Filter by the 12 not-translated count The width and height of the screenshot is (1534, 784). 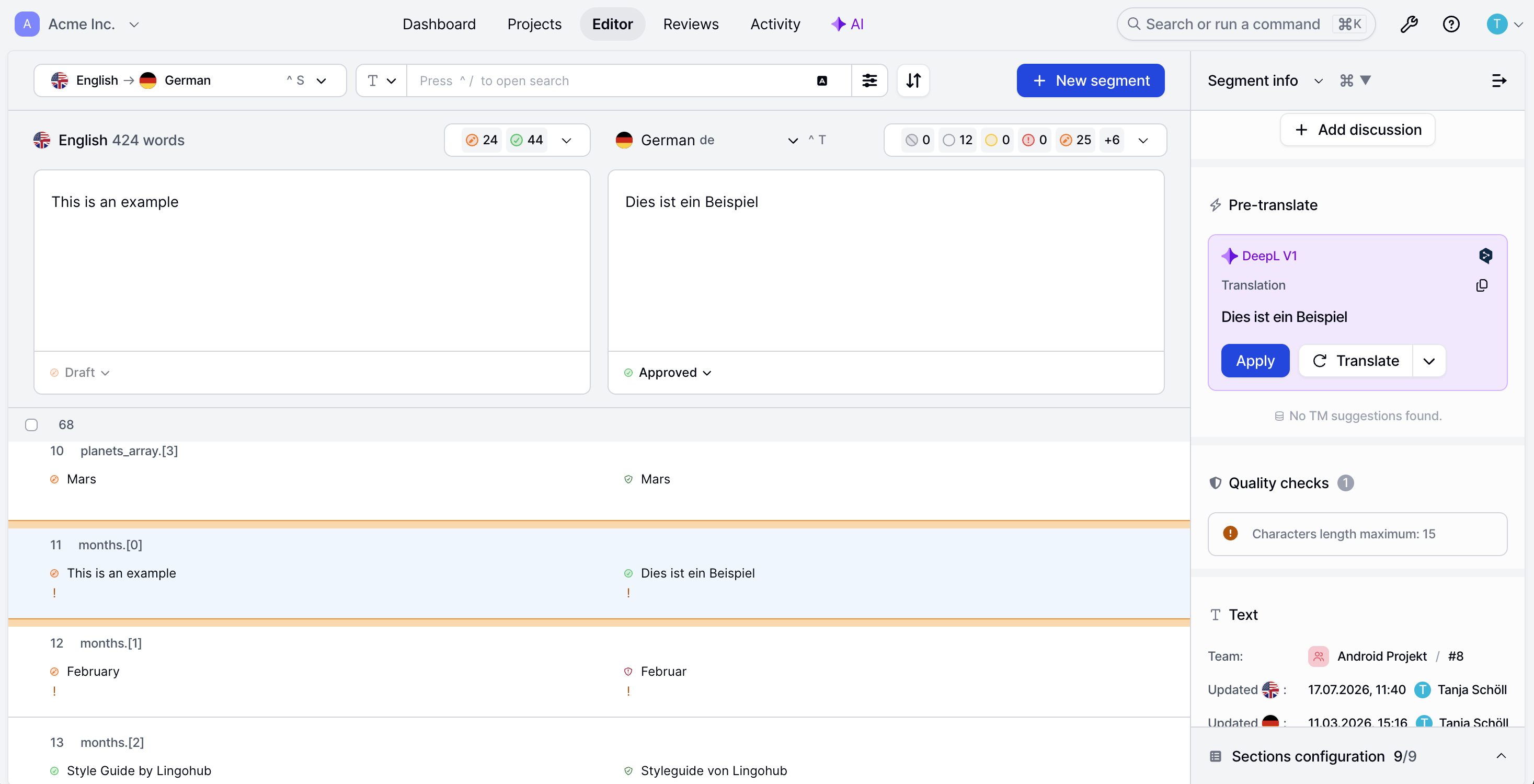tap(957, 140)
